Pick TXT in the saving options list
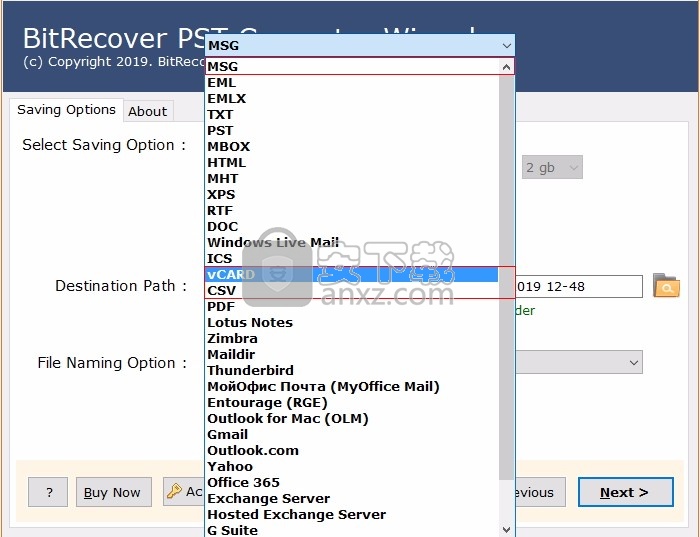700x537 pixels. tap(352, 115)
